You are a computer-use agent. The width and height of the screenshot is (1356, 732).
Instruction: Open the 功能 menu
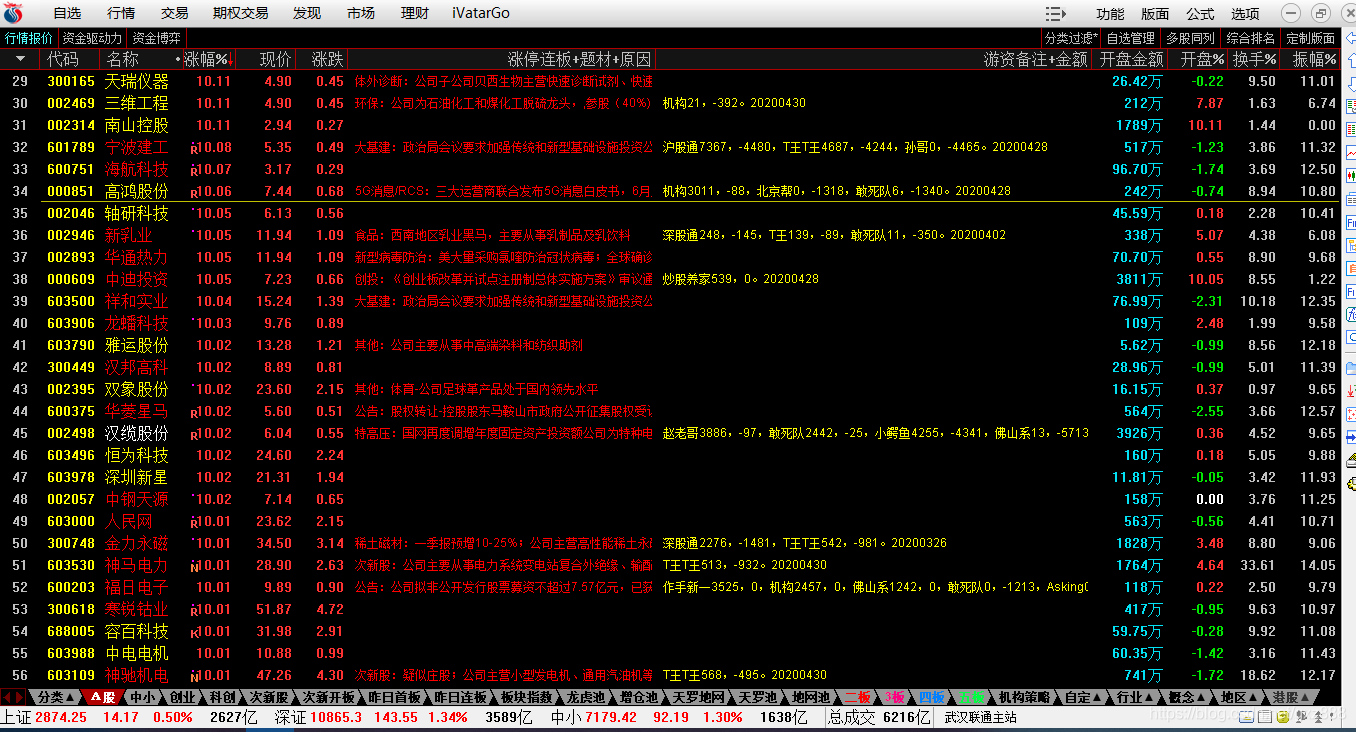coord(1110,14)
